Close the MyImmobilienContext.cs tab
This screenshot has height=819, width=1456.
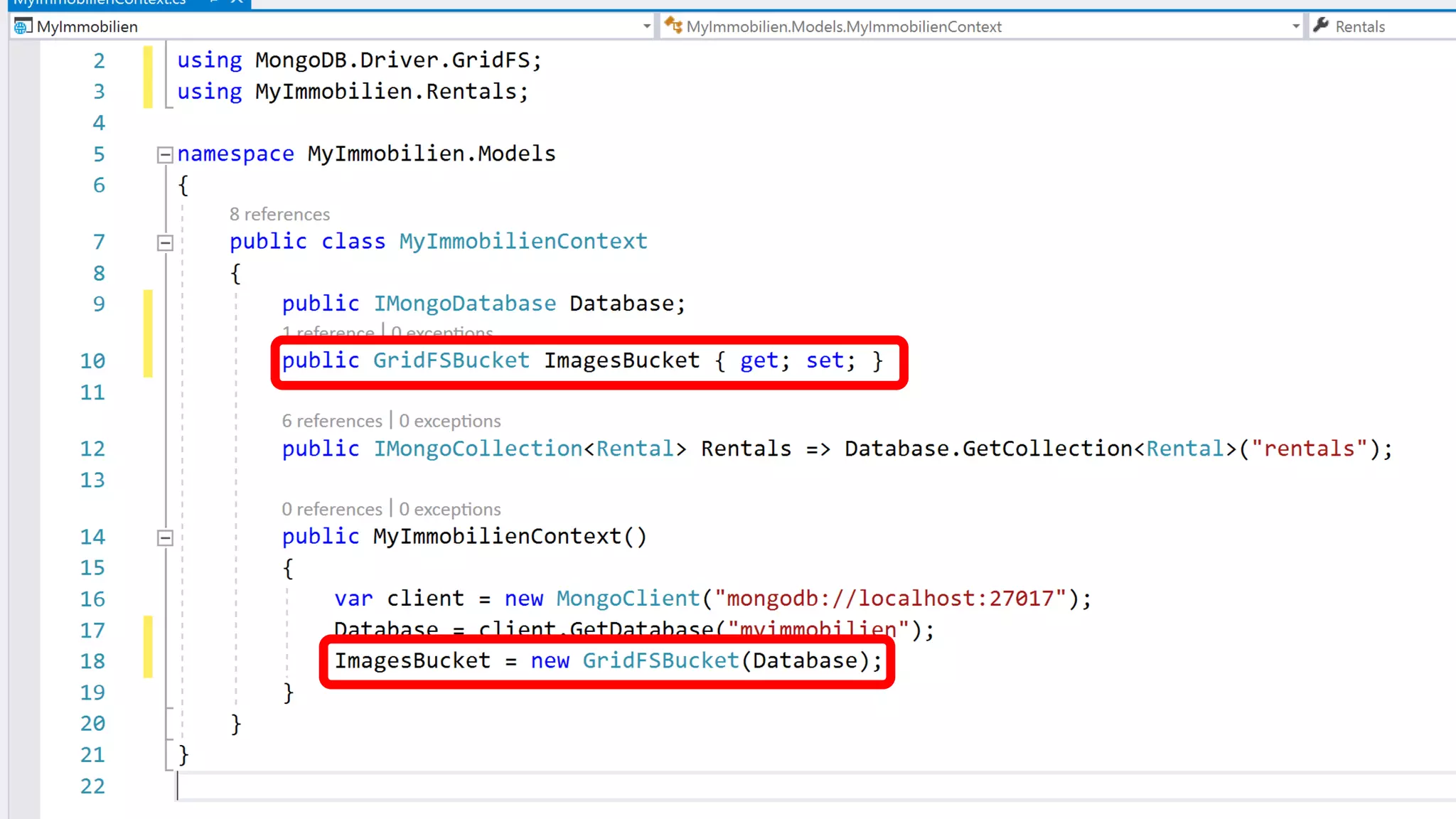pos(237,2)
